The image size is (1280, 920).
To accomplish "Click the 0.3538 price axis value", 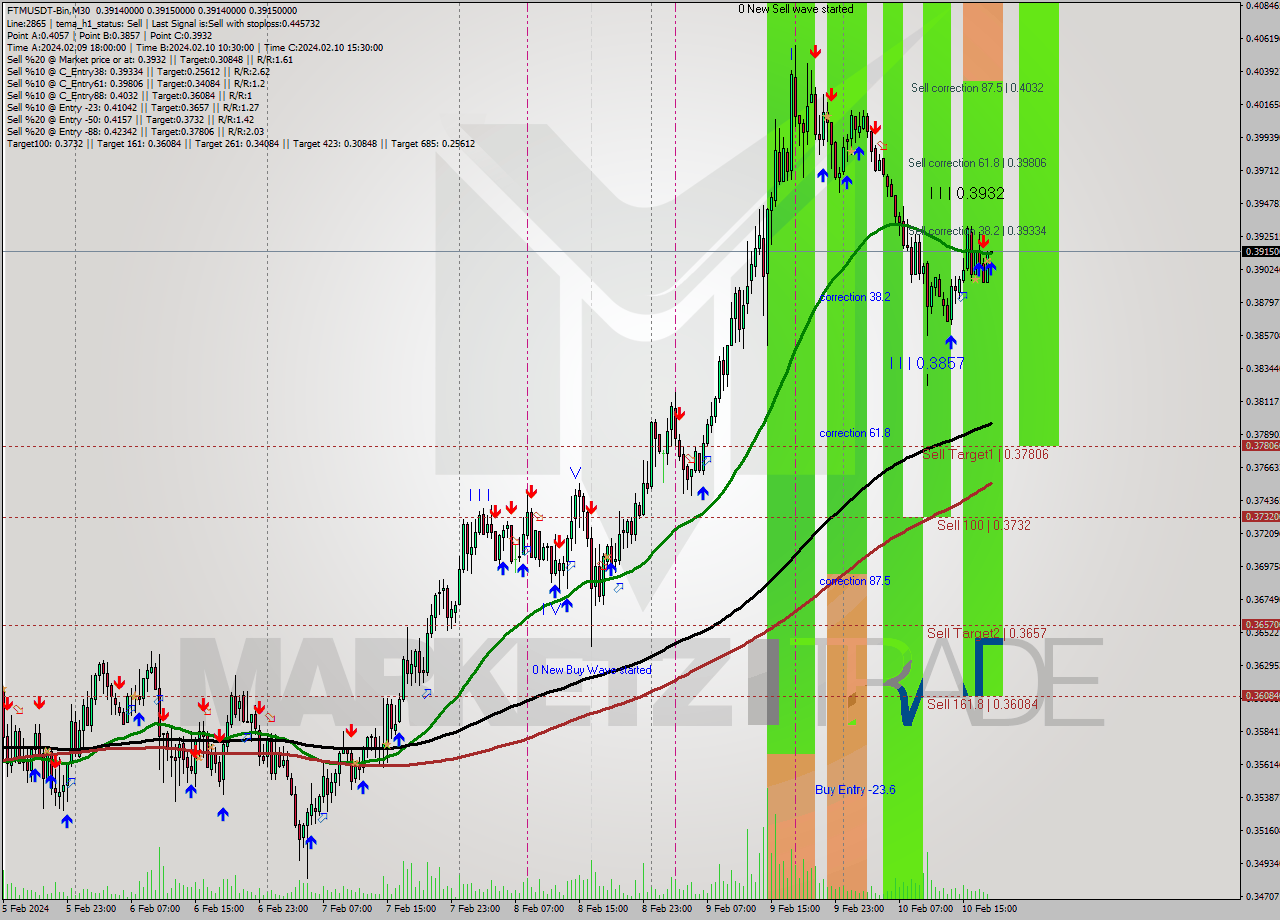I will [x=1261, y=797].
